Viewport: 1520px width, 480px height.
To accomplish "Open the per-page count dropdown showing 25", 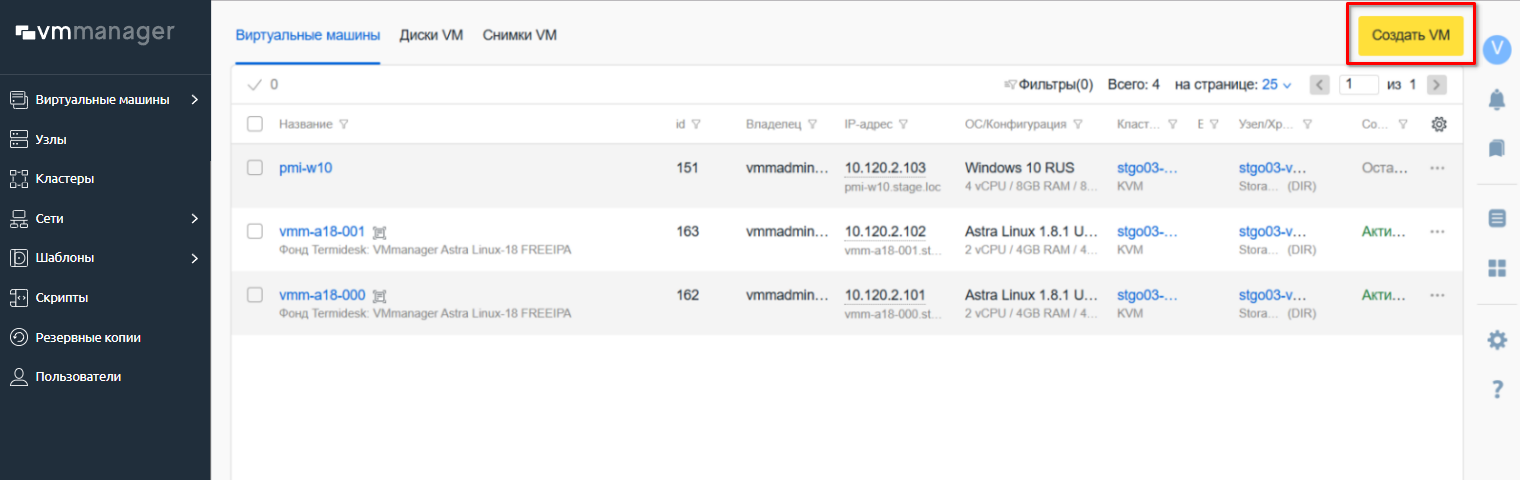I will coord(1277,85).
